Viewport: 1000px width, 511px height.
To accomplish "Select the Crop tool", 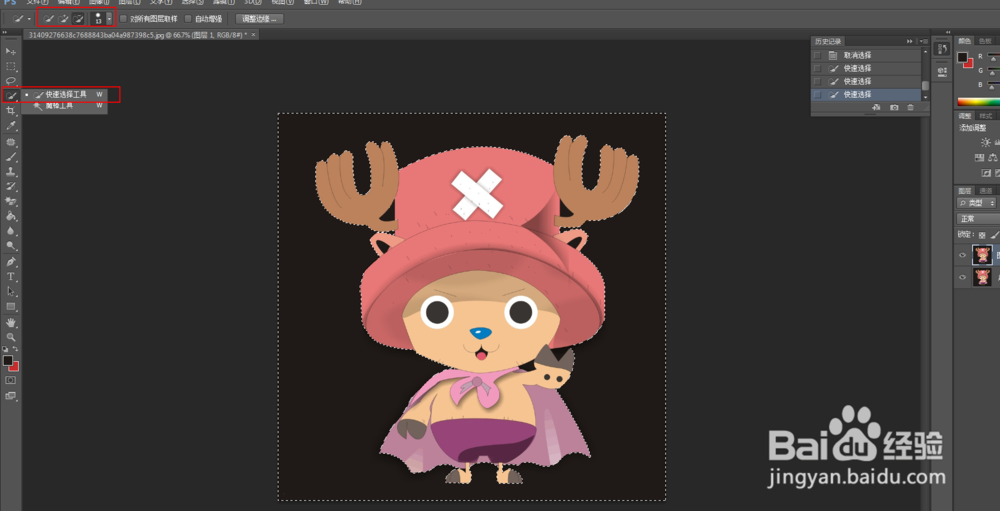I will click(x=11, y=111).
